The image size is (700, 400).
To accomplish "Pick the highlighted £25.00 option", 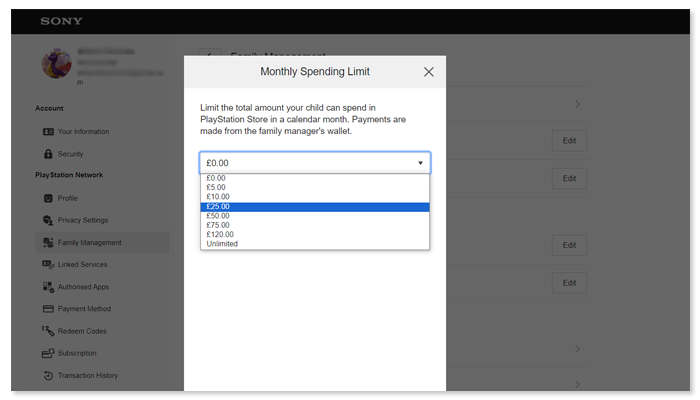I will pos(315,207).
